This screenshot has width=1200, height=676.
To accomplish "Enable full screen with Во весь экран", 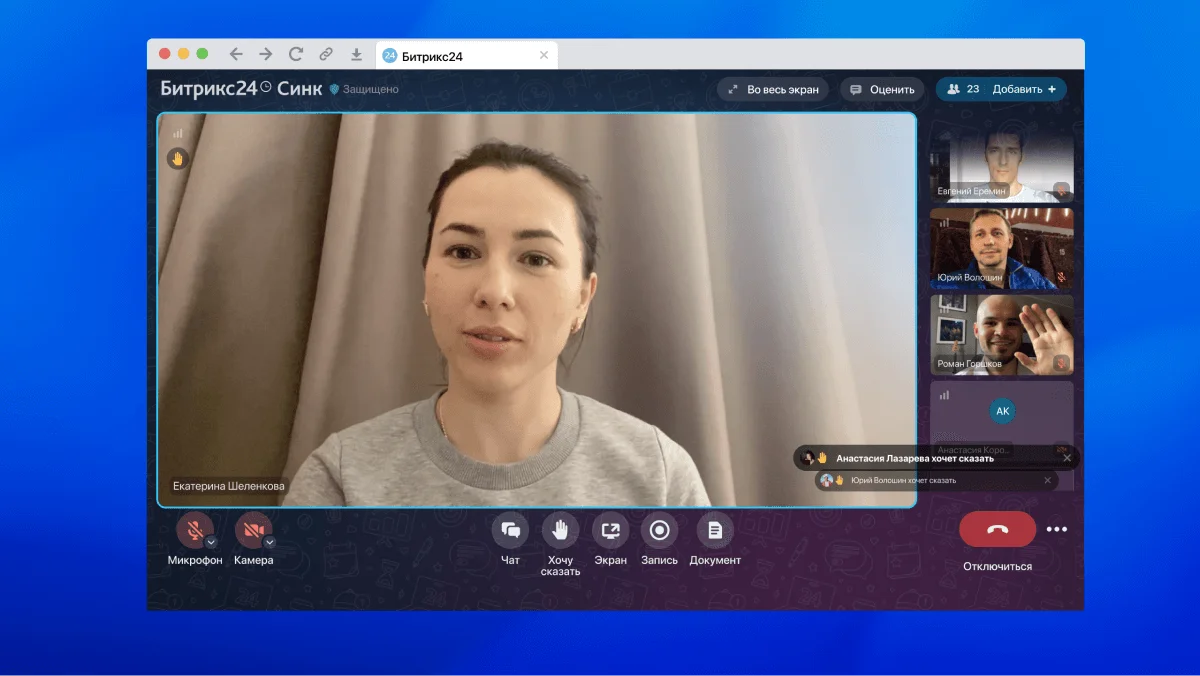I will [773, 89].
